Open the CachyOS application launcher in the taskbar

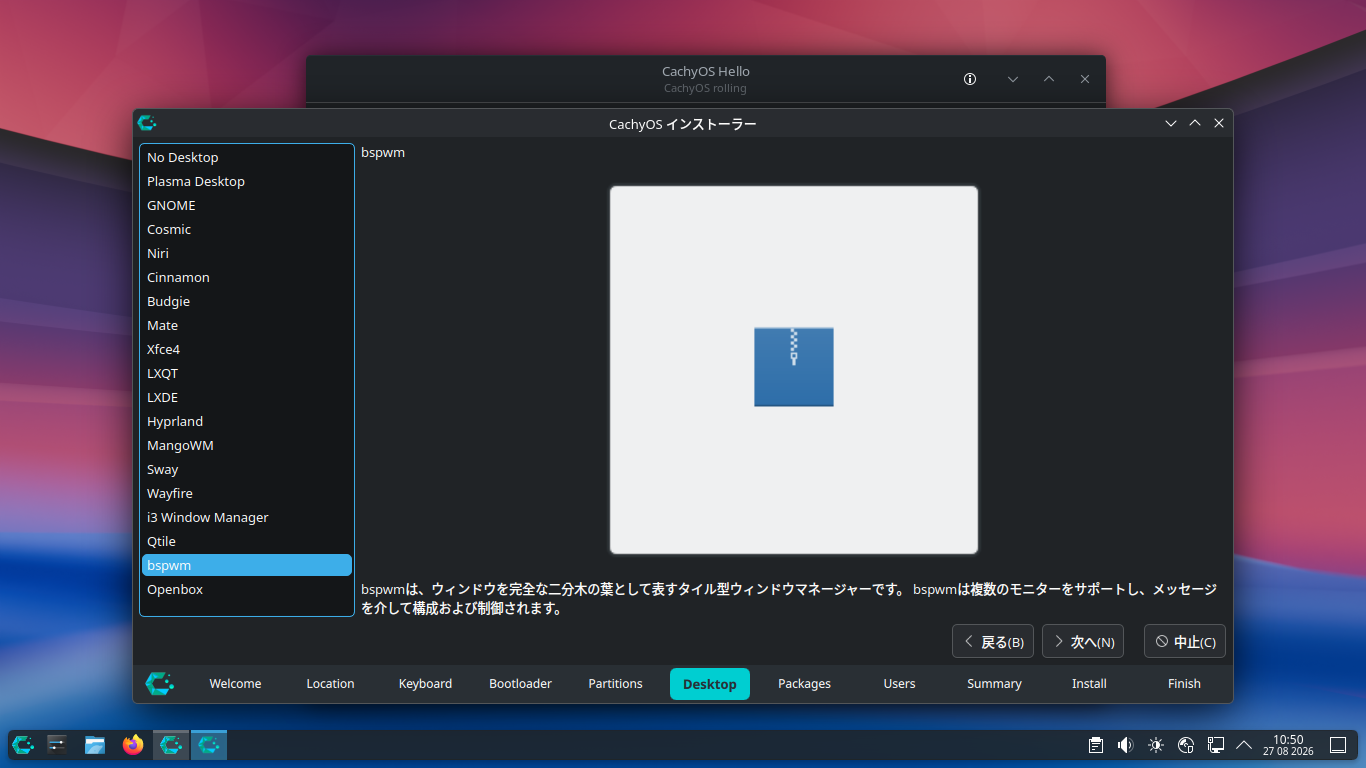(x=23, y=744)
